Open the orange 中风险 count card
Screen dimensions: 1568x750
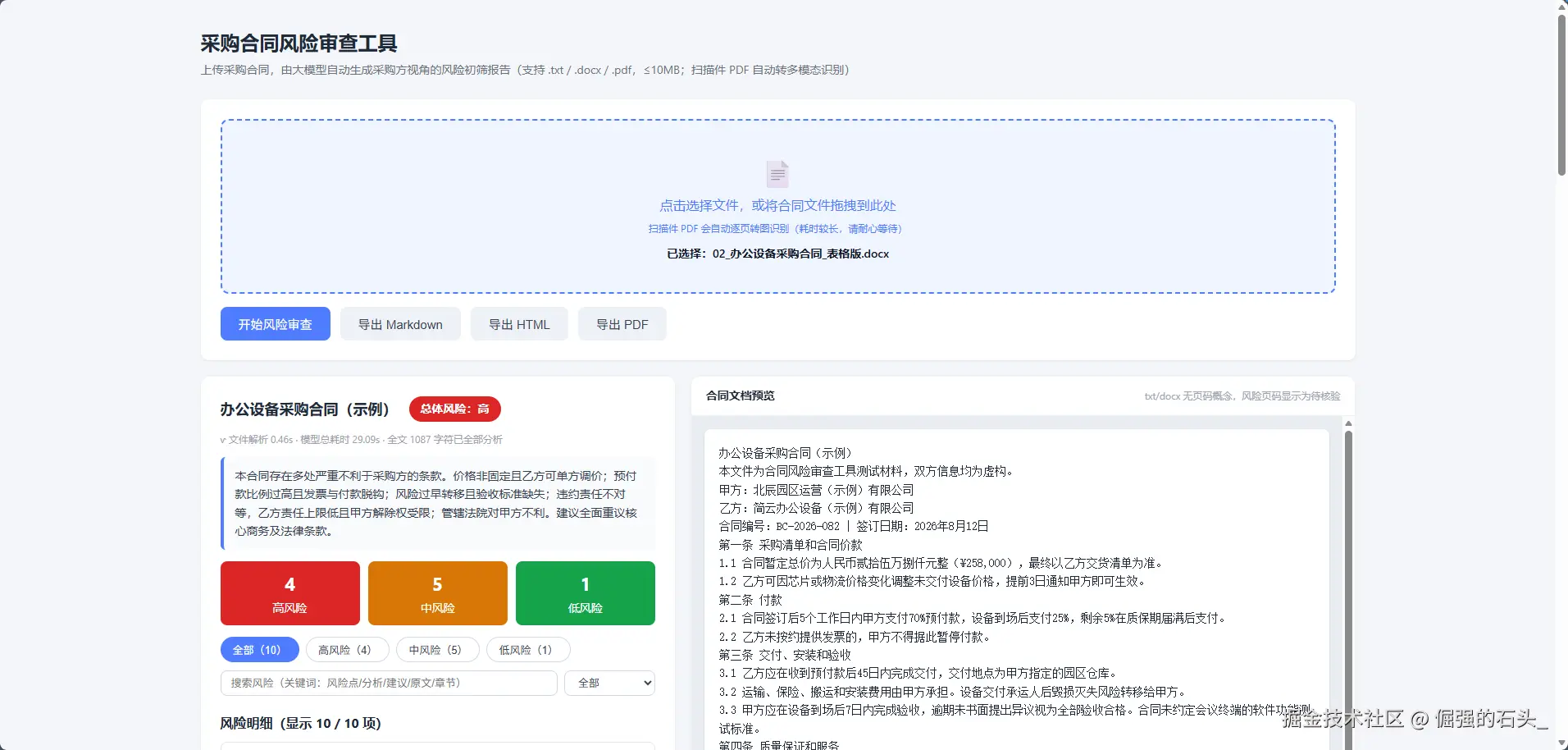coord(438,593)
